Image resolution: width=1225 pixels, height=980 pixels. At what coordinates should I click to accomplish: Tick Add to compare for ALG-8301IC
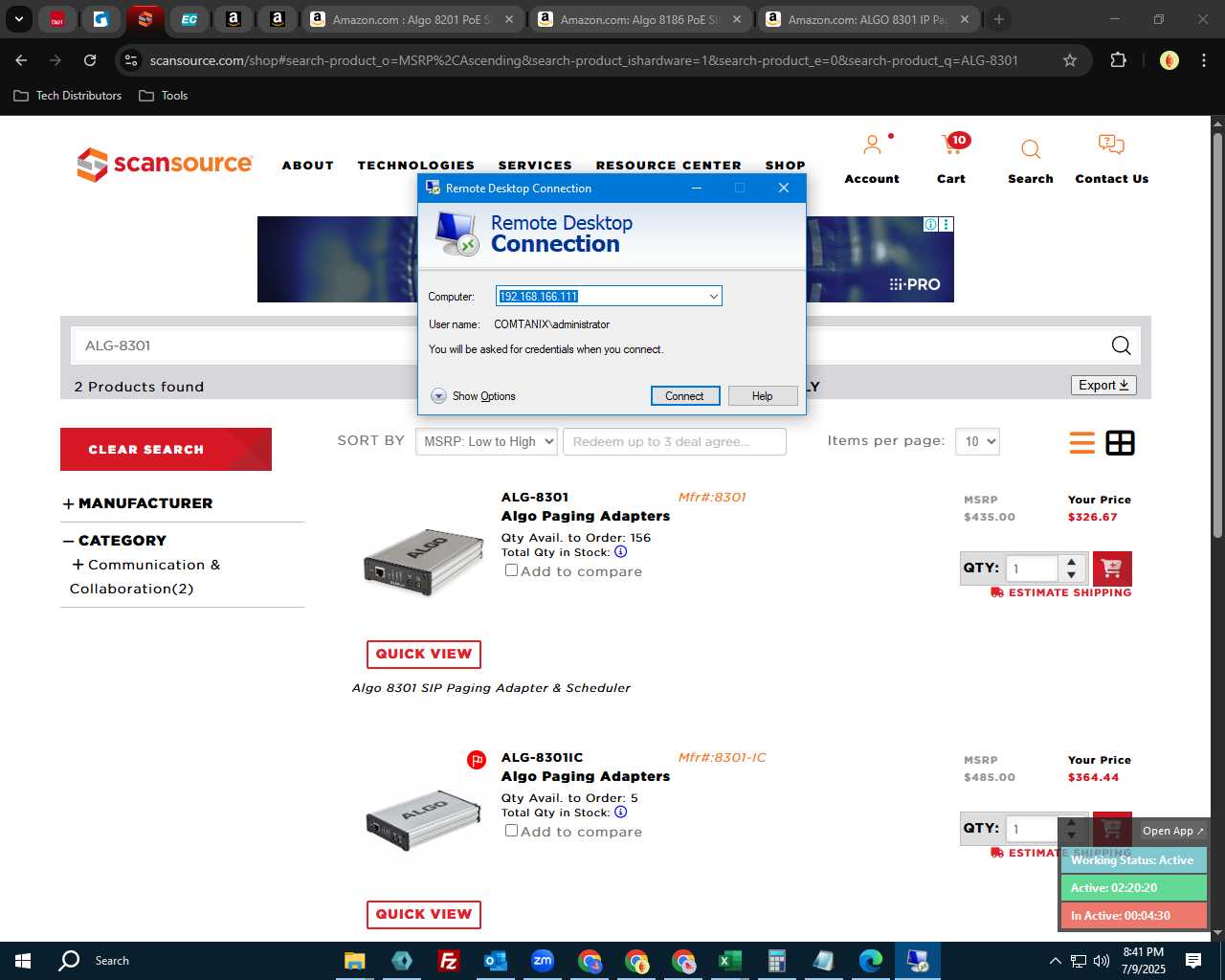pyautogui.click(x=511, y=830)
